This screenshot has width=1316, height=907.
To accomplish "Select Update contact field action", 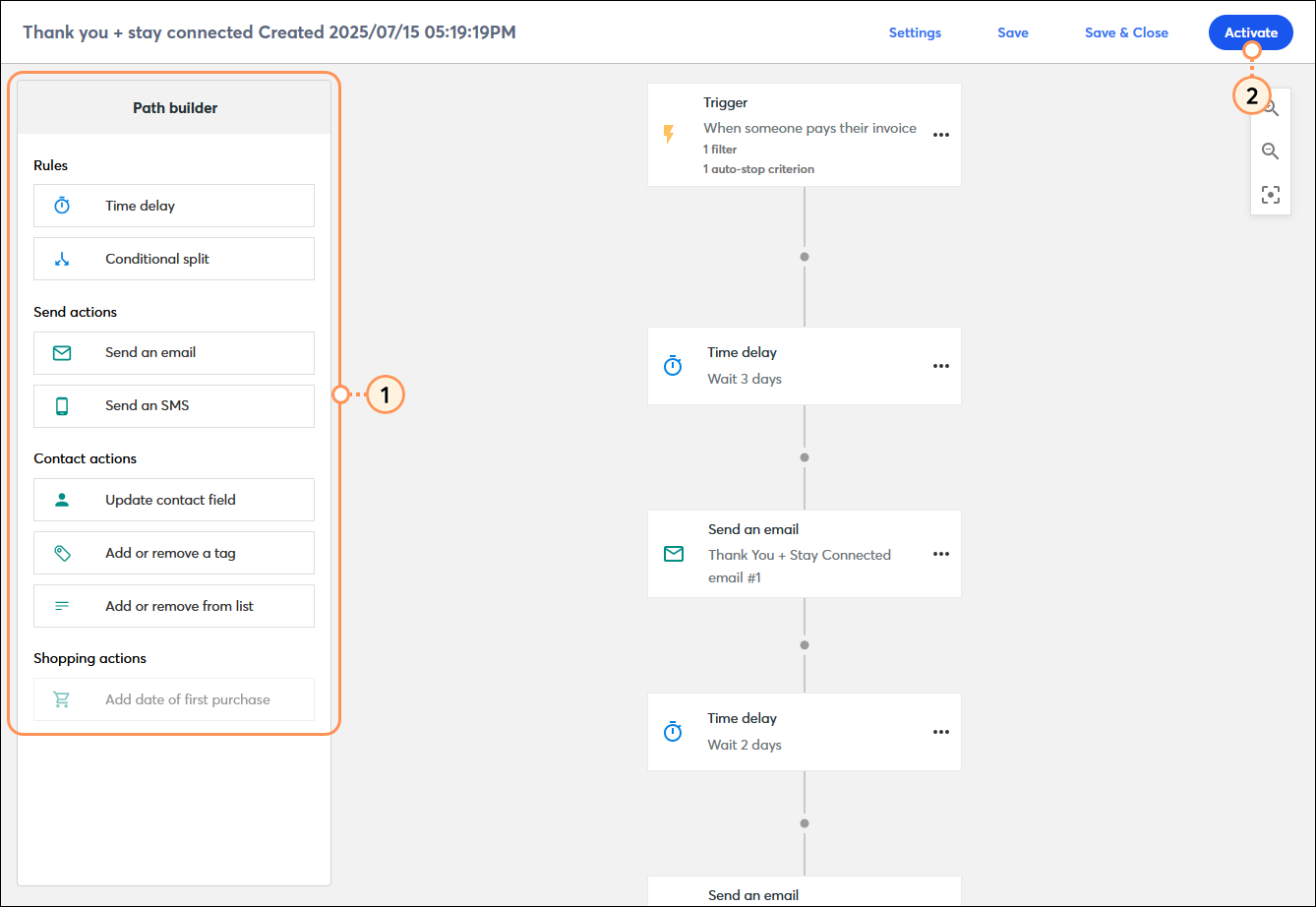I will coord(174,500).
